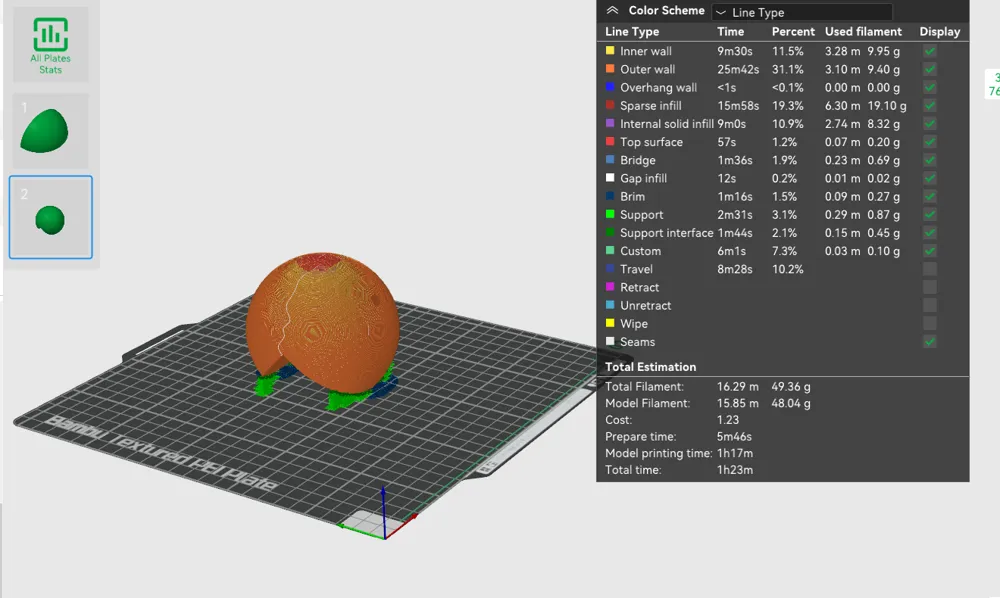
Task: Toggle Internal solid infill display checkbox
Action: click(930, 124)
